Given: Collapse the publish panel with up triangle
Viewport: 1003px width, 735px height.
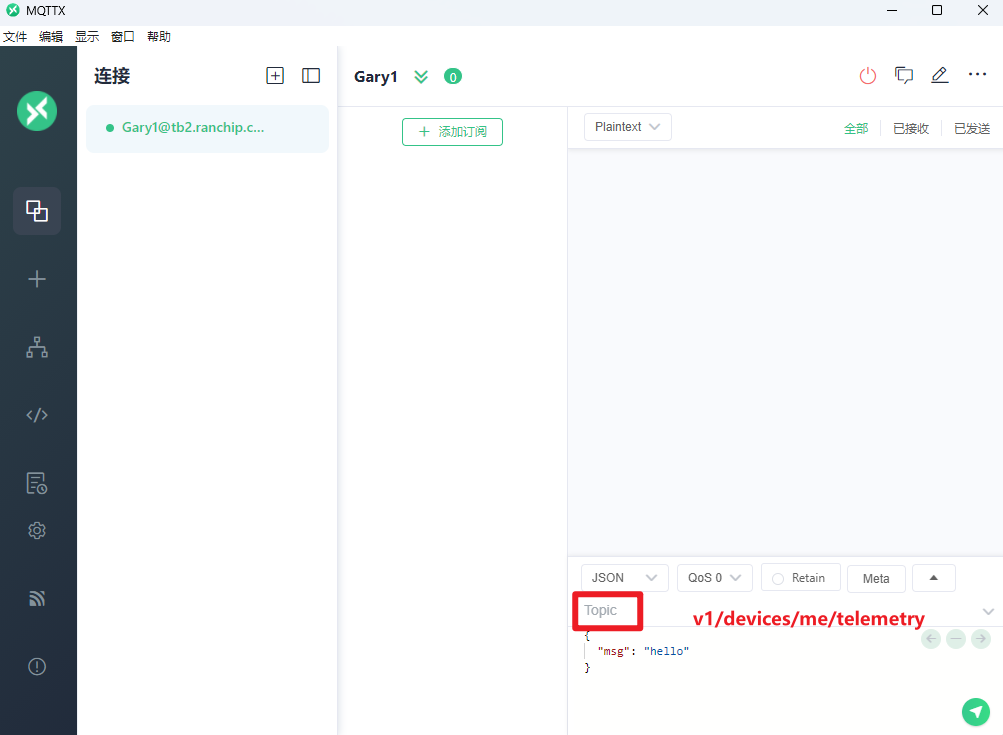Looking at the screenshot, I should click(934, 578).
